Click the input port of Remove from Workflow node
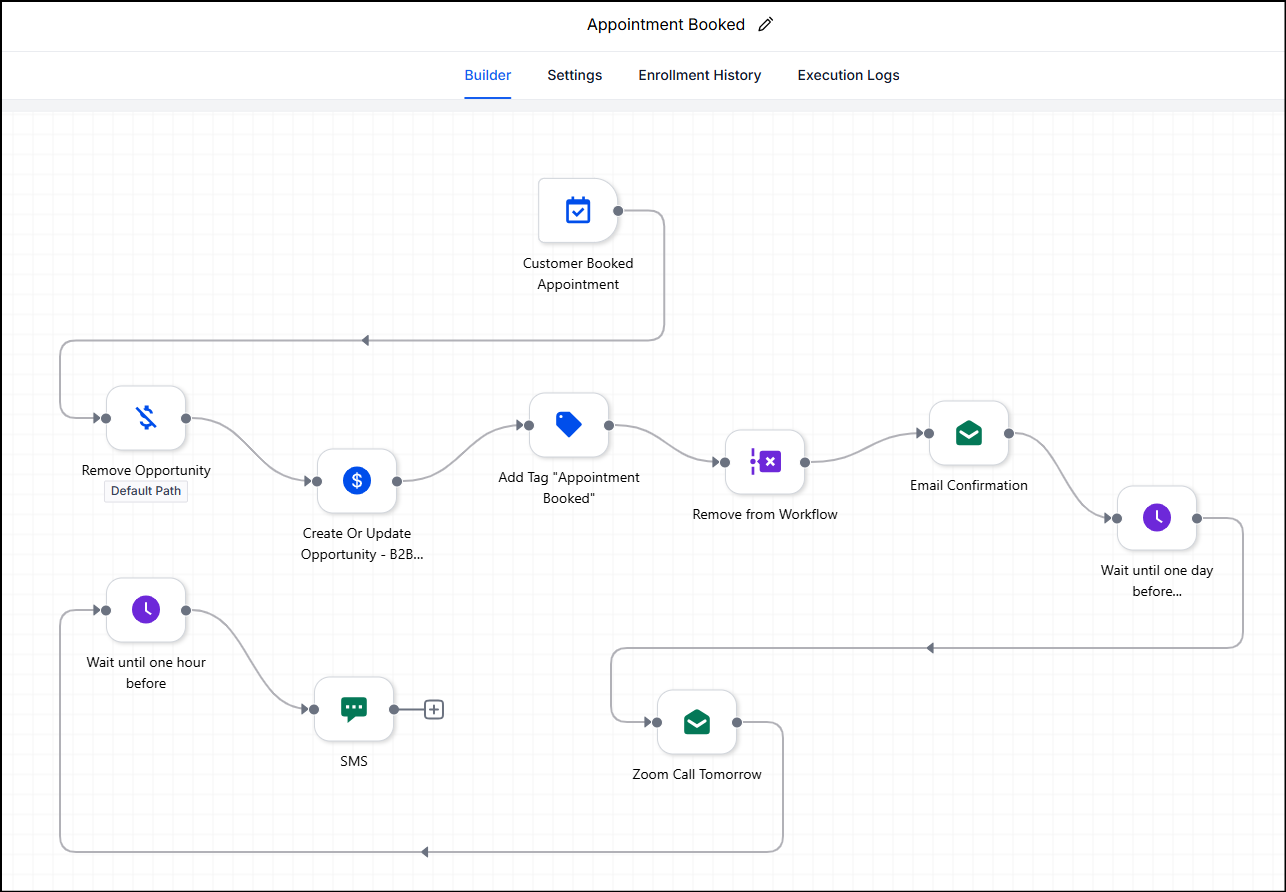1286x892 pixels. [x=725, y=462]
